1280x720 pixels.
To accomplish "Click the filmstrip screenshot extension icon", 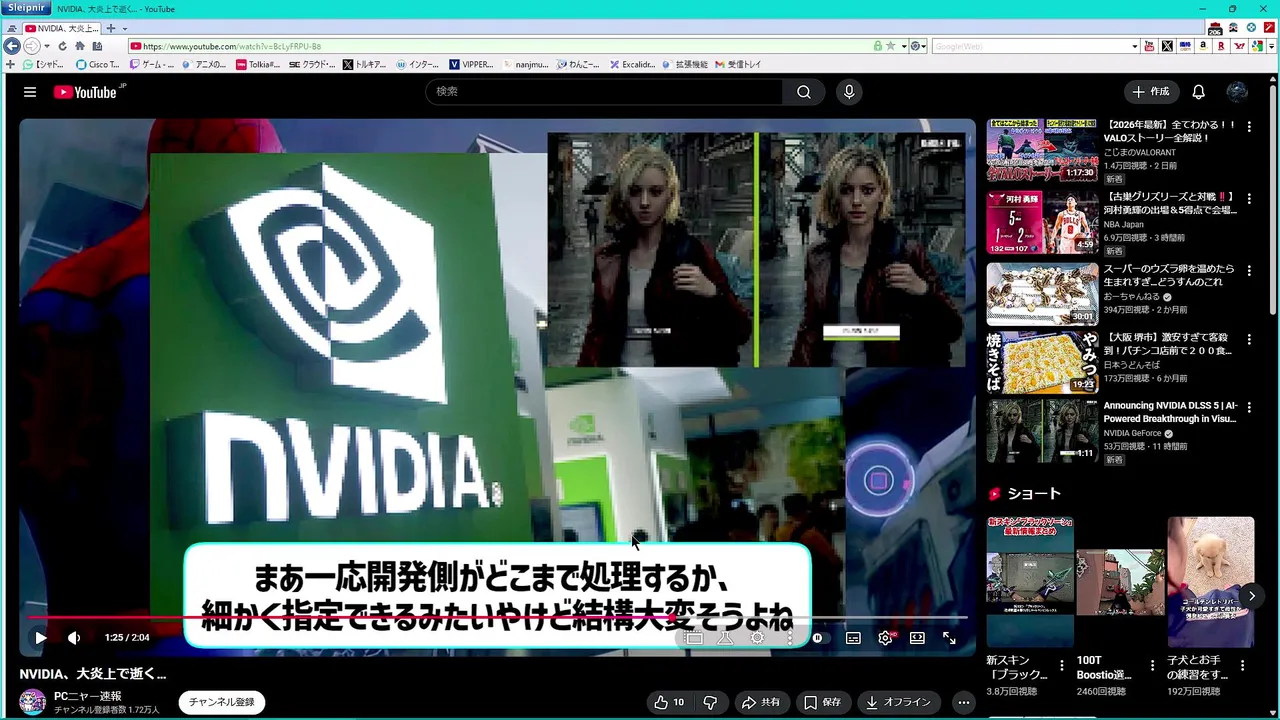I will point(694,637).
